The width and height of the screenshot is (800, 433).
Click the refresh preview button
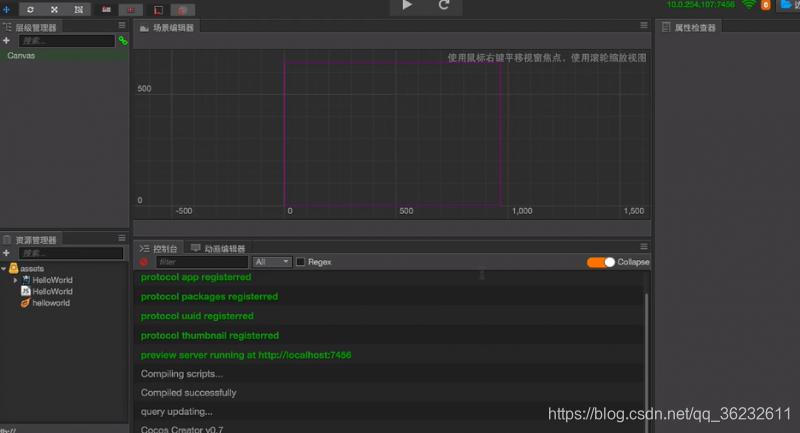coord(444,5)
